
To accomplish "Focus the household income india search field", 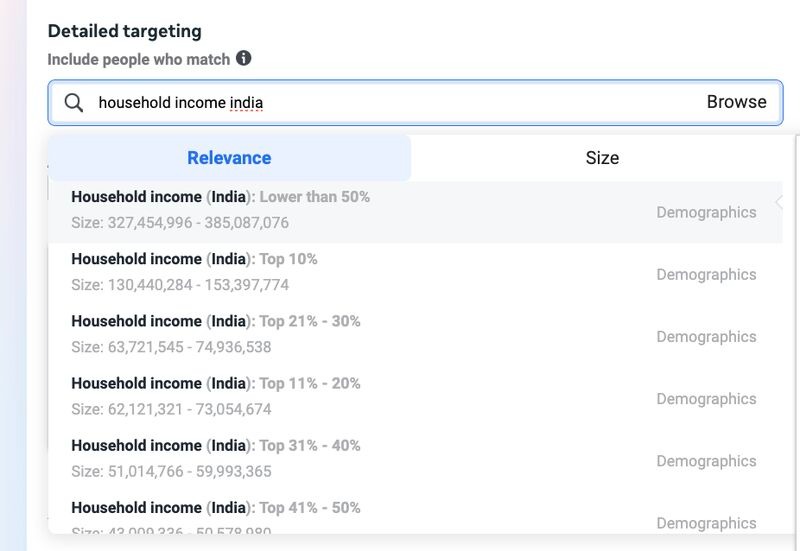I will coord(390,102).
